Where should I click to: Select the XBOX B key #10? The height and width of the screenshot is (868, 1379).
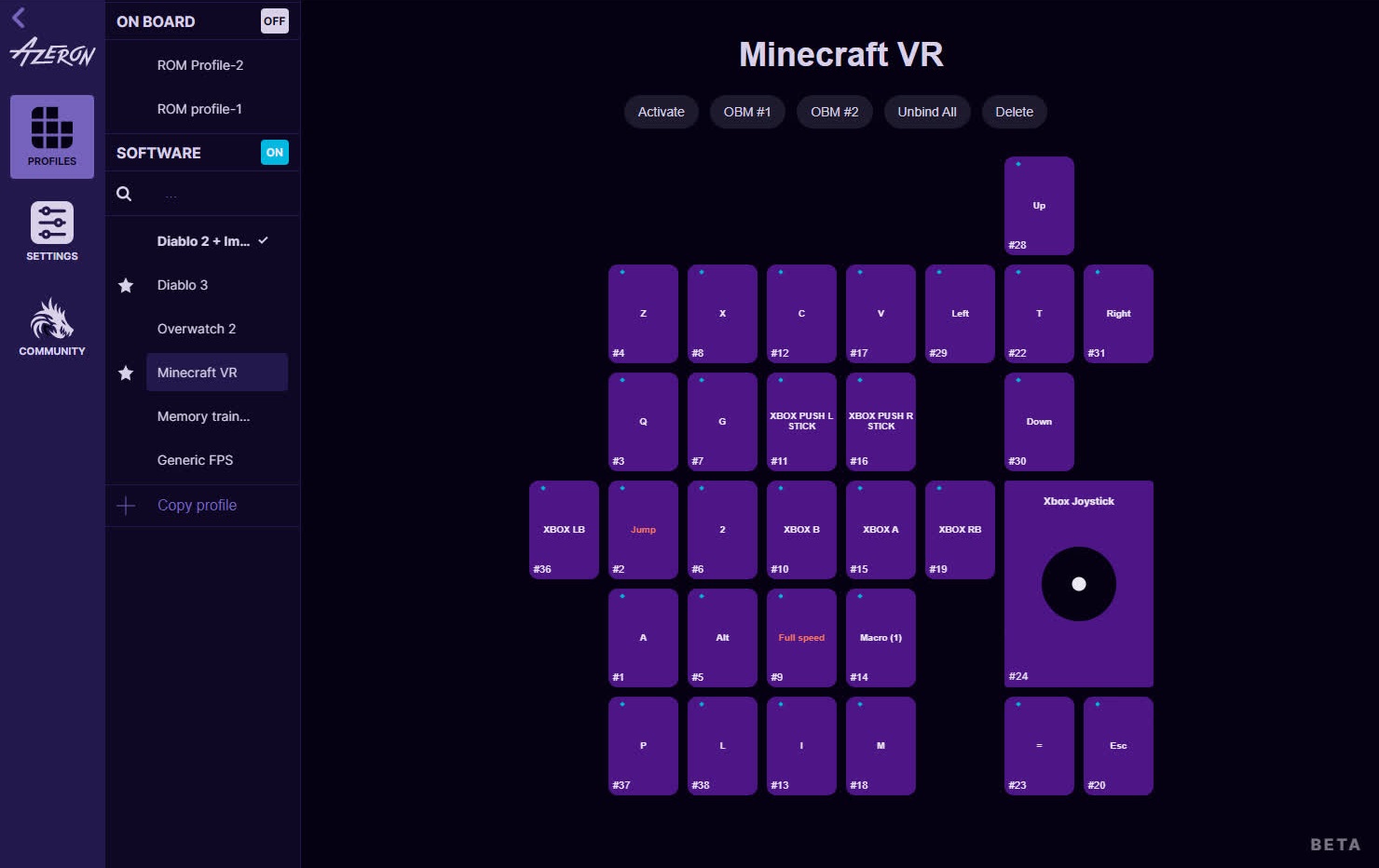click(802, 530)
